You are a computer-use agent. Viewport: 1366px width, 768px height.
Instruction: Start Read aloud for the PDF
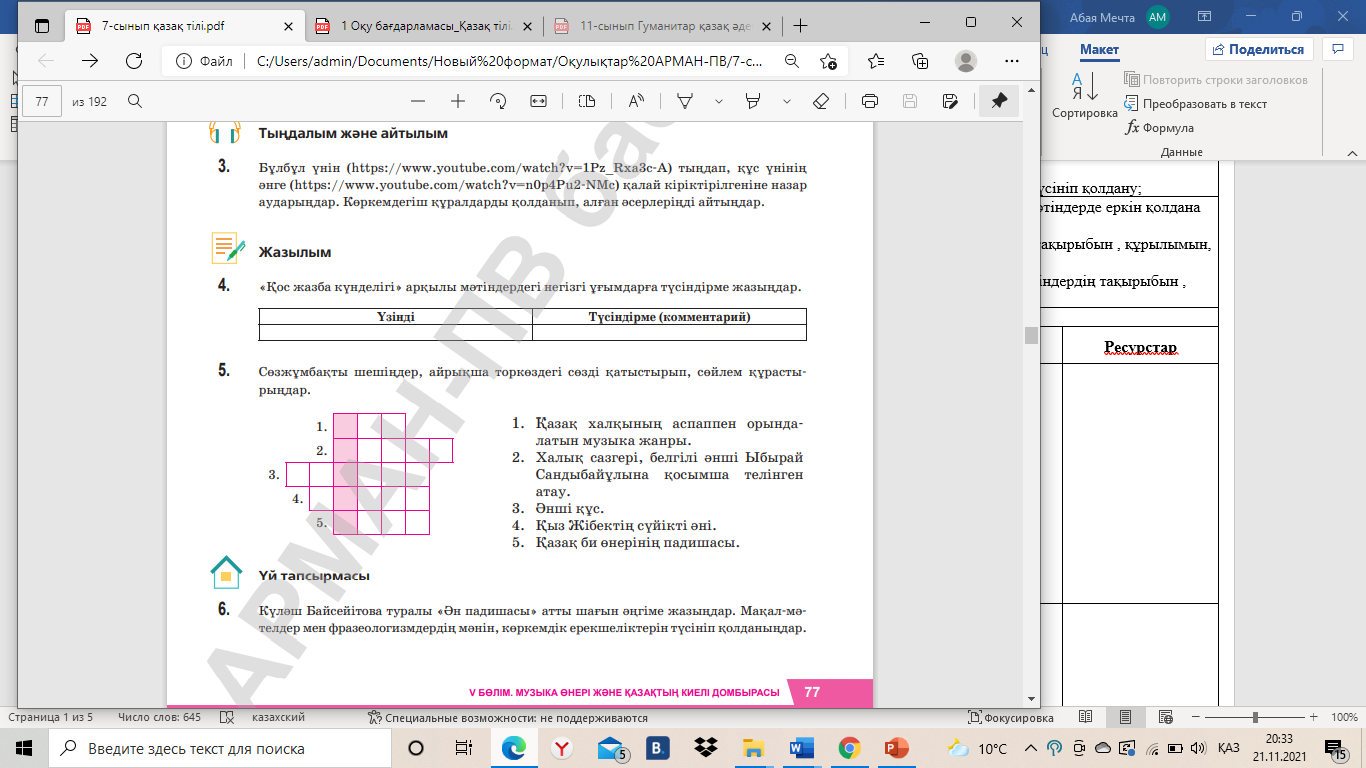pos(636,101)
